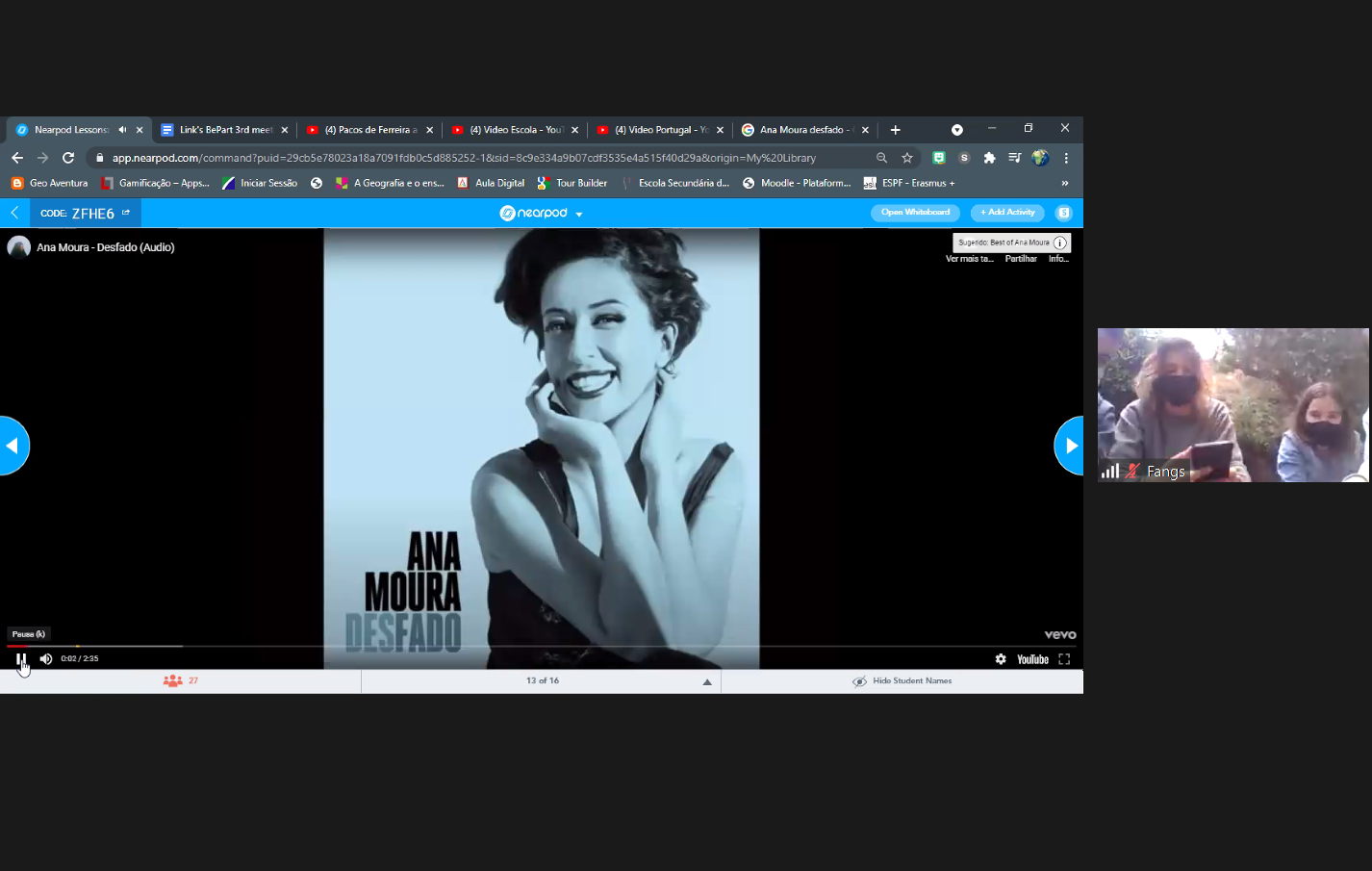Switch to Ana Moura desfado Google tab
This screenshot has width=1372, height=871.
click(806, 130)
